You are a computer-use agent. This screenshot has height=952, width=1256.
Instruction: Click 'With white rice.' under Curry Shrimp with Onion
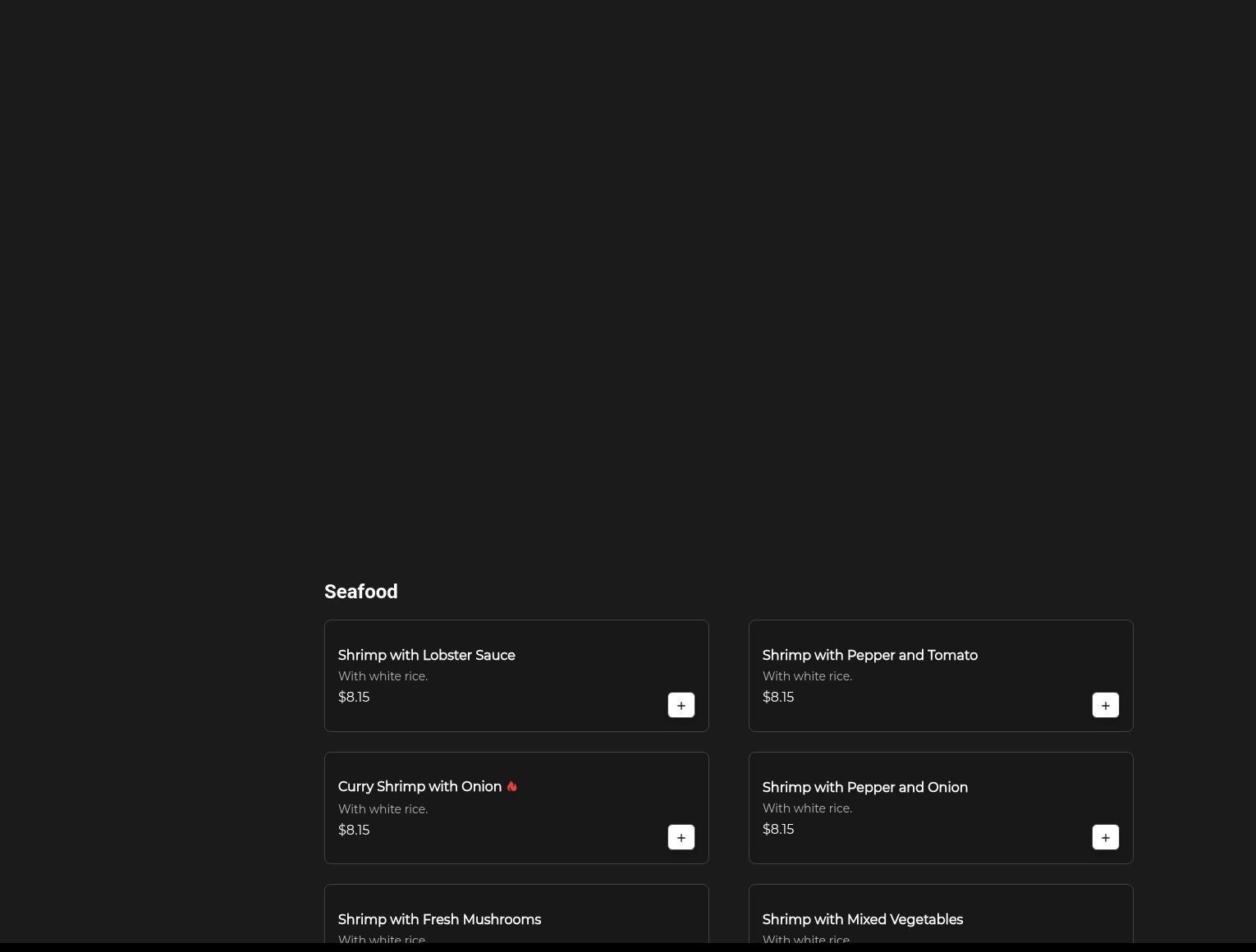tap(383, 809)
